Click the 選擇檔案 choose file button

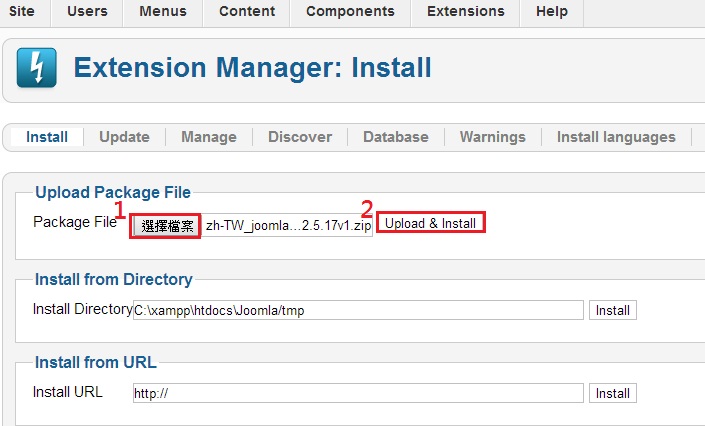[165, 226]
